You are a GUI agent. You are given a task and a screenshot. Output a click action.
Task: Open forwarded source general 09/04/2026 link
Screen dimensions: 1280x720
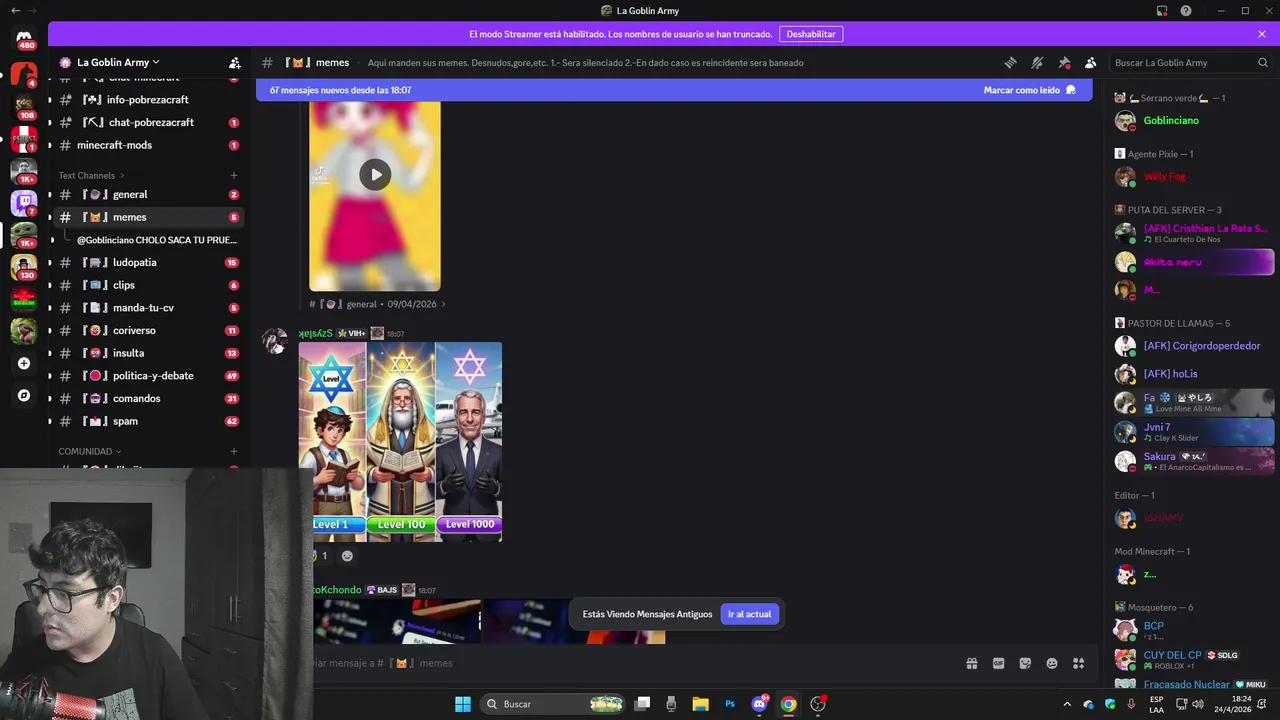tap(377, 304)
